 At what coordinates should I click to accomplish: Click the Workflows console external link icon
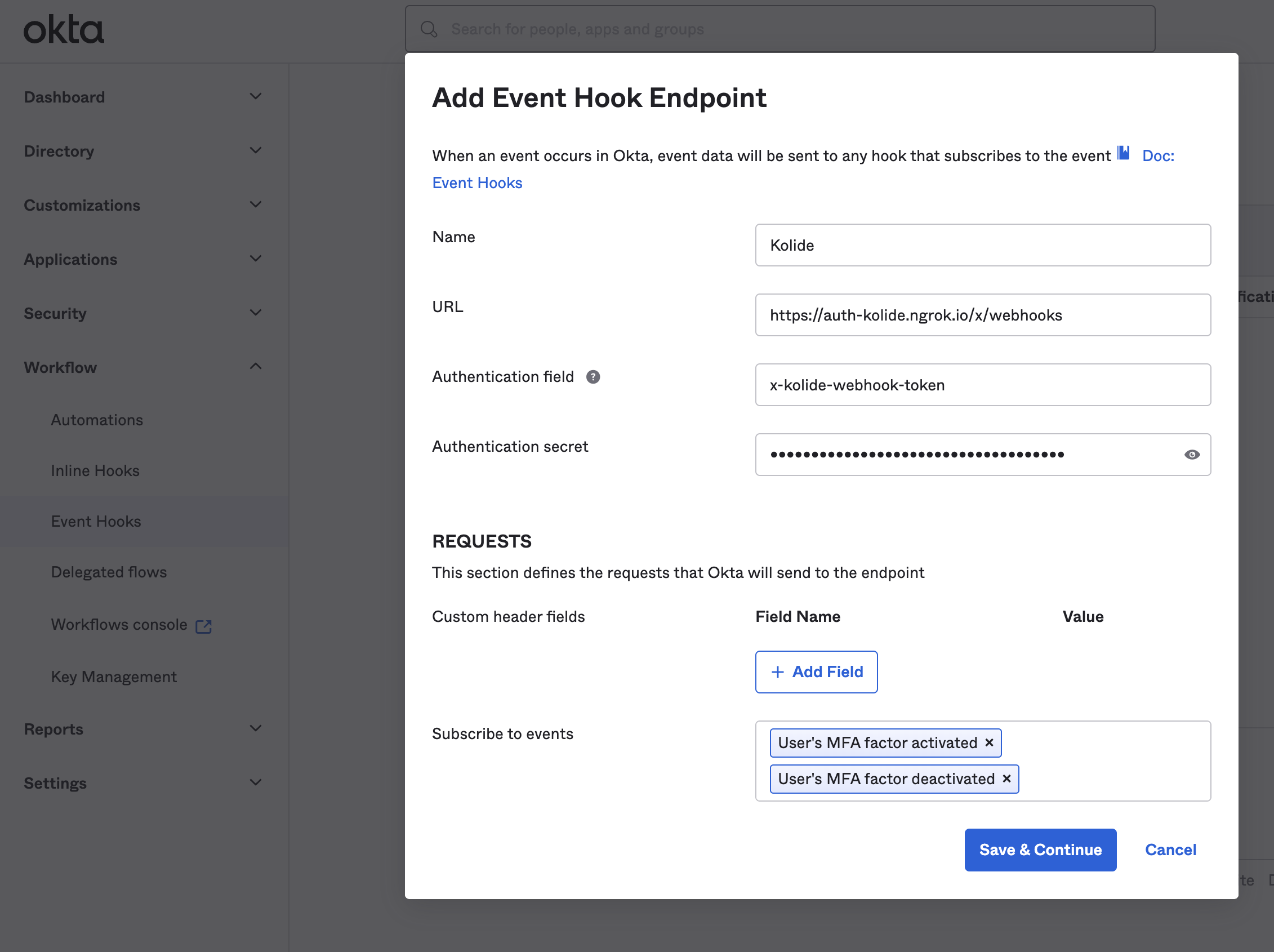203,626
